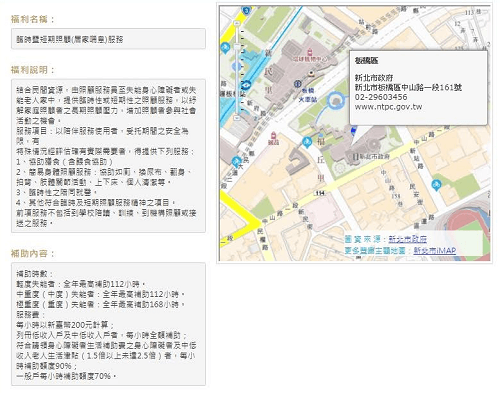Click the 新北市政府 building icon on map

tap(356, 156)
